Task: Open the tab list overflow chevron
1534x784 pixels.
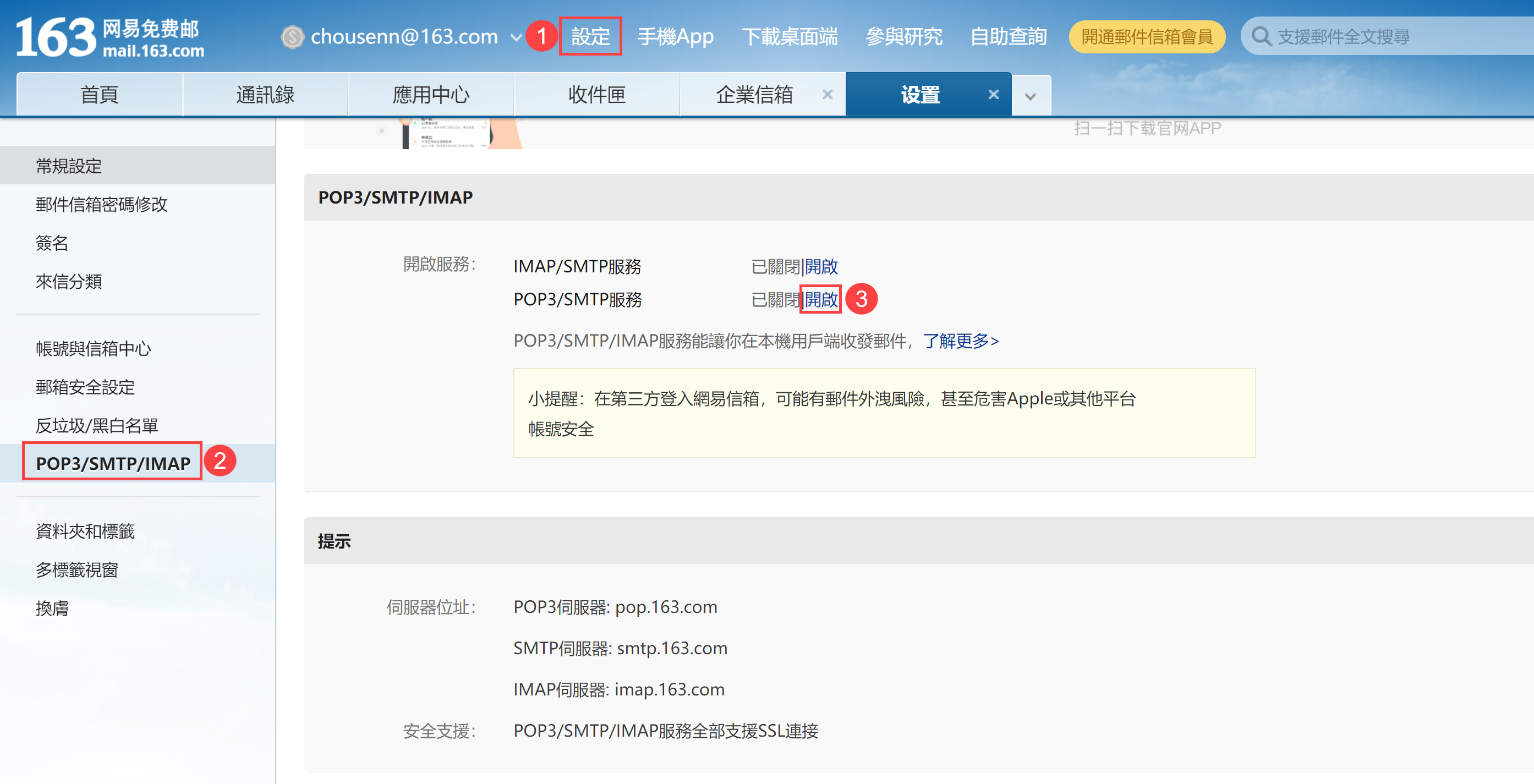Action: point(1030,95)
